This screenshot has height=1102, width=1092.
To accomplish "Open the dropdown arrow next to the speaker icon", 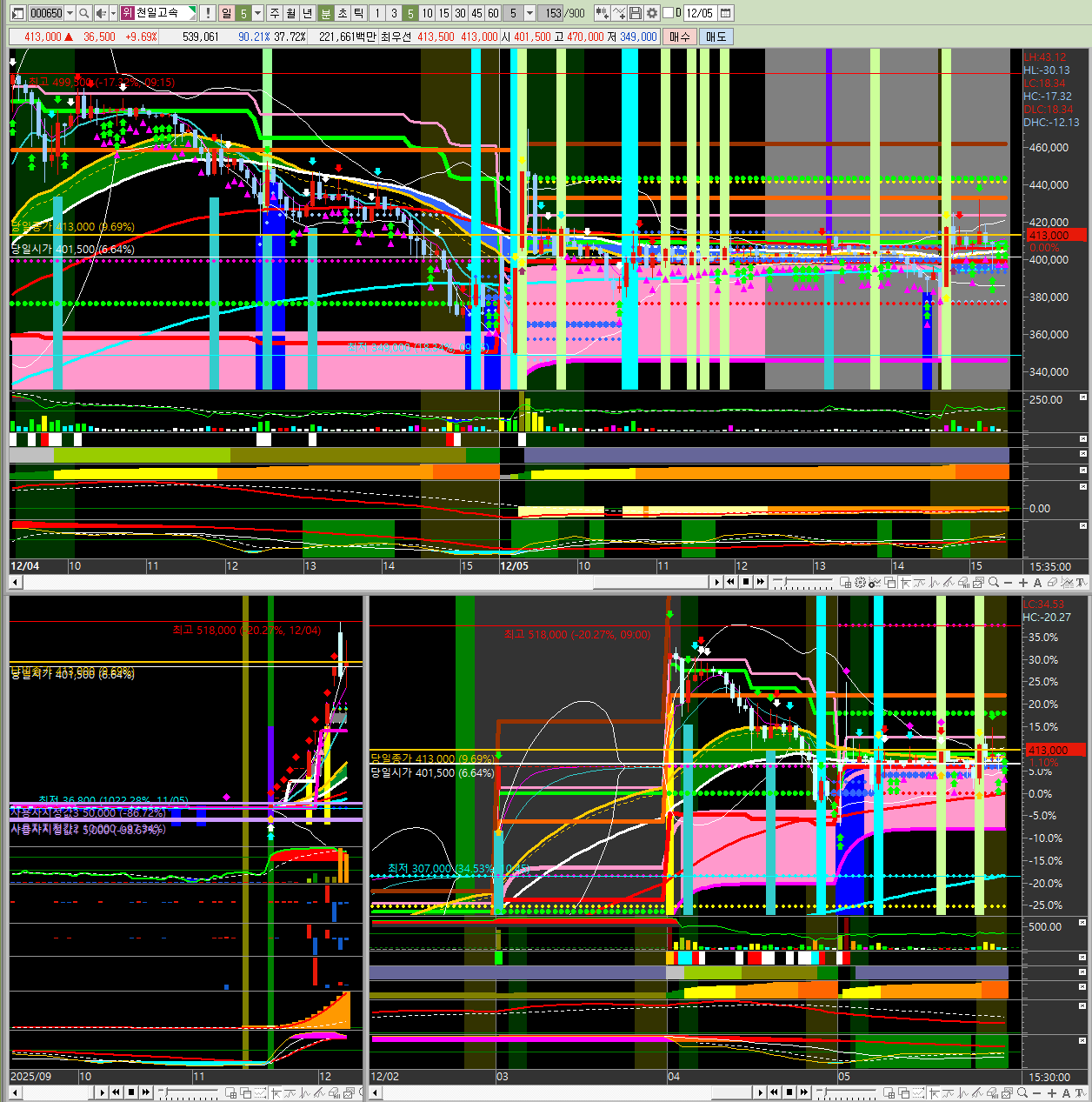I will pos(113,13).
